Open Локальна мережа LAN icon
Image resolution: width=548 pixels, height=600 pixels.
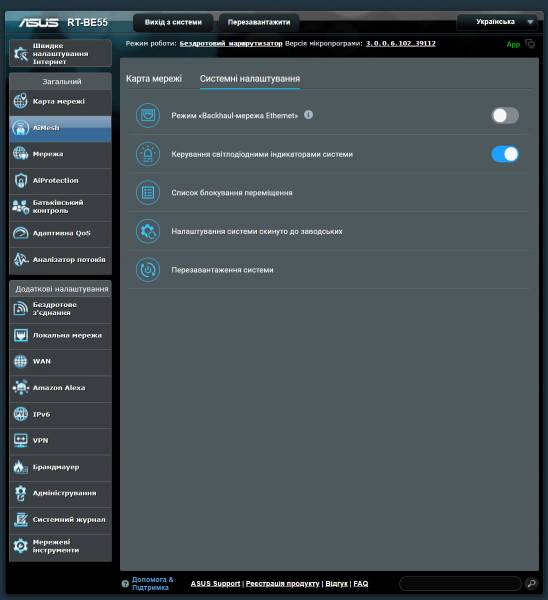click(x=21, y=335)
